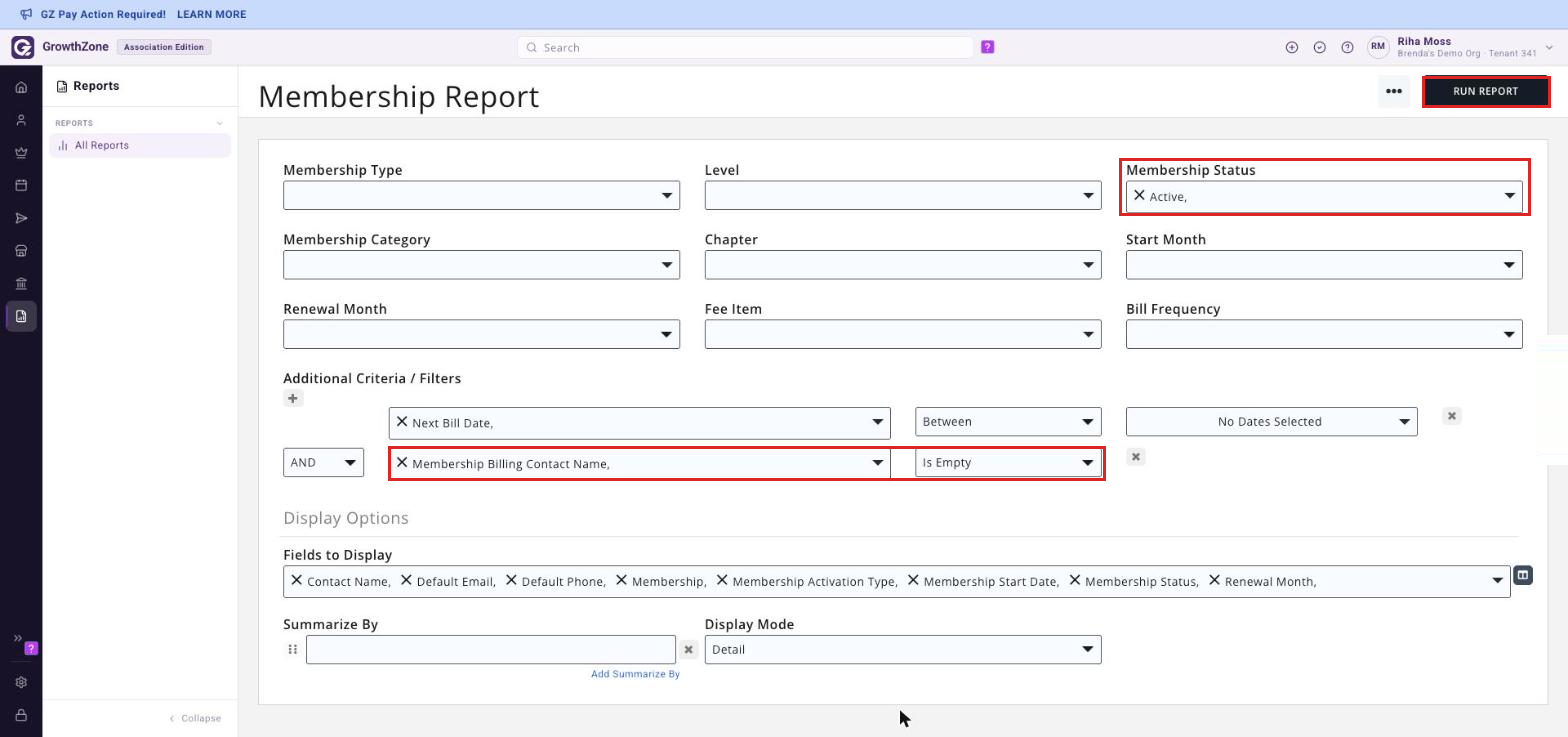Screen dimensions: 1568x737
Task: Delete the Next Bill Date criteria row
Action: [x=1452, y=415]
